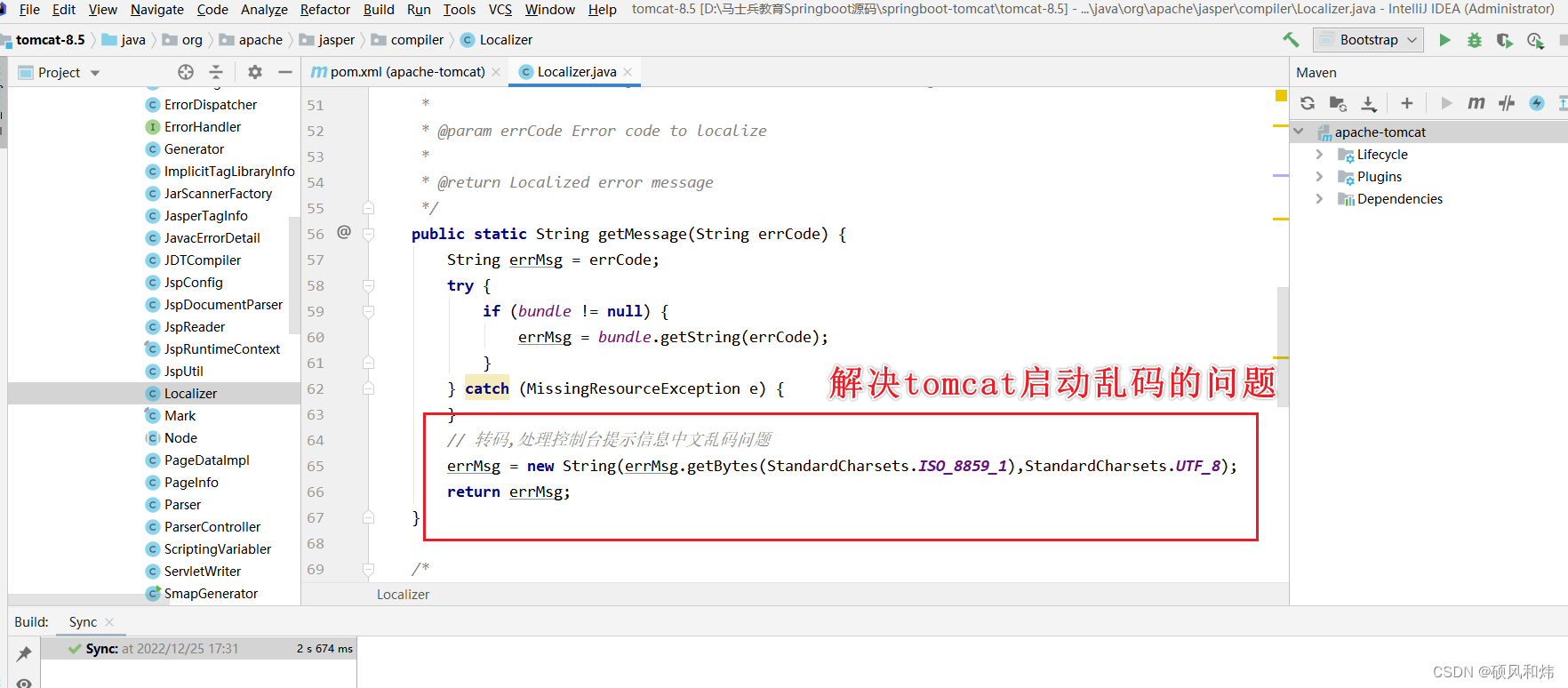The image size is (1568, 688).
Task: Run Bootstrap with coverage
Action: 1505,40
